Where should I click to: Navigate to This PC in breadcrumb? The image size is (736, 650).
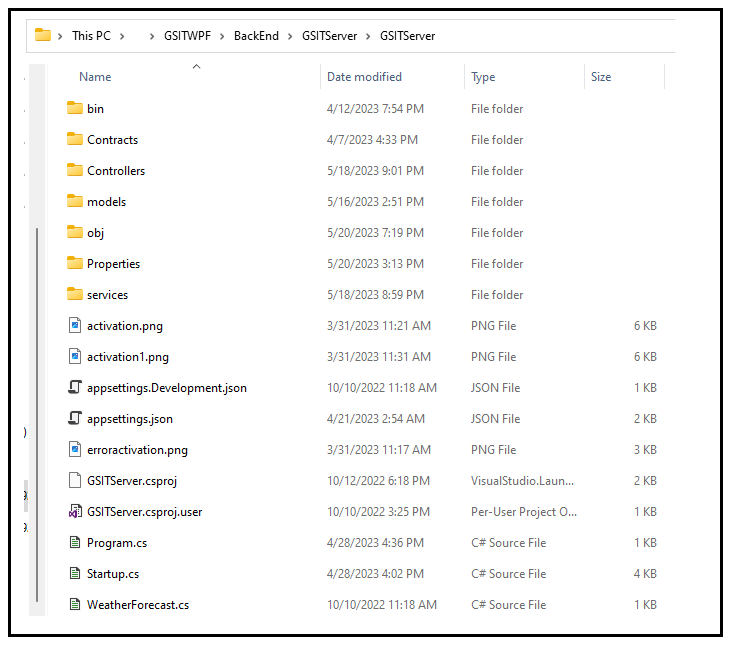(x=91, y=36)
